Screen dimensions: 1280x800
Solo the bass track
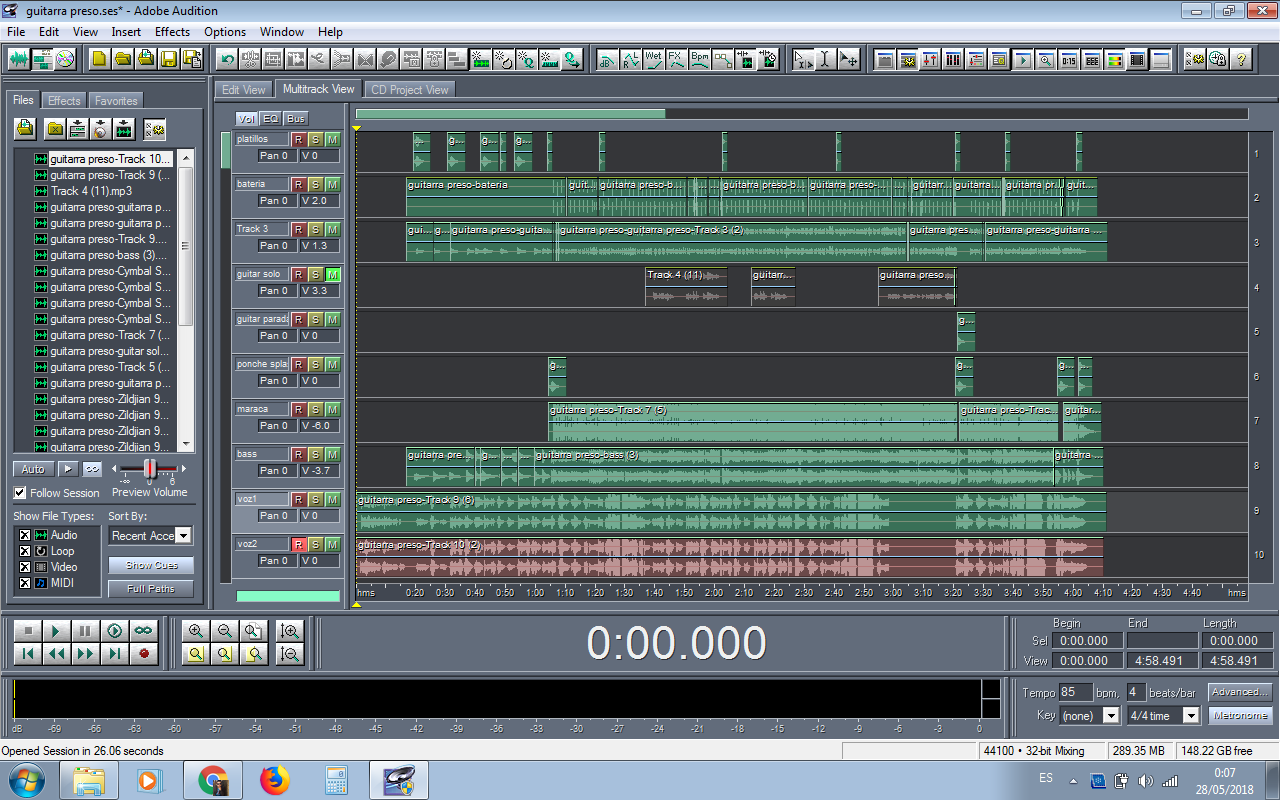315,454
